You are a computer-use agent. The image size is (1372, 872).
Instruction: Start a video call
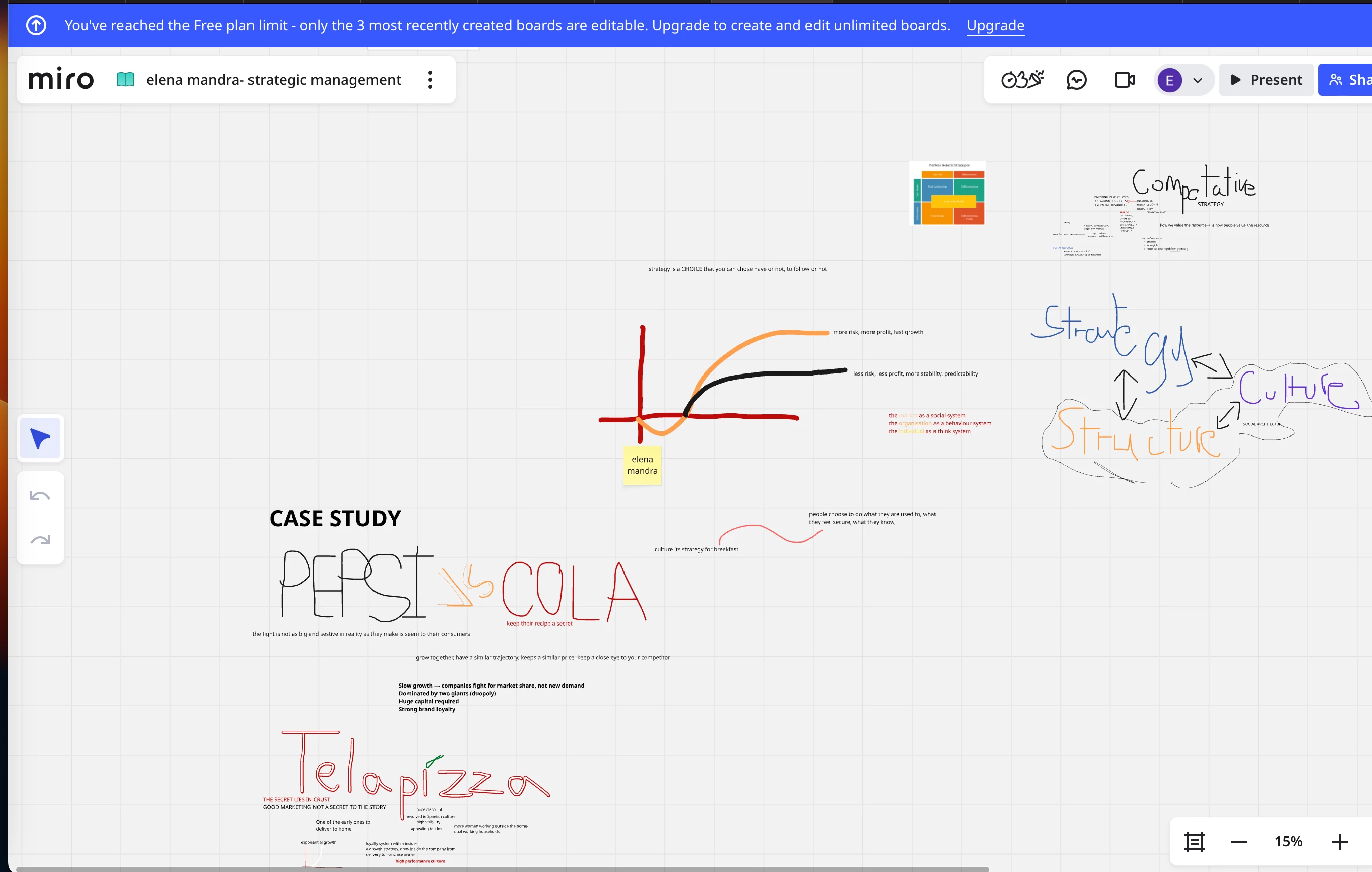coord(1124,79)
